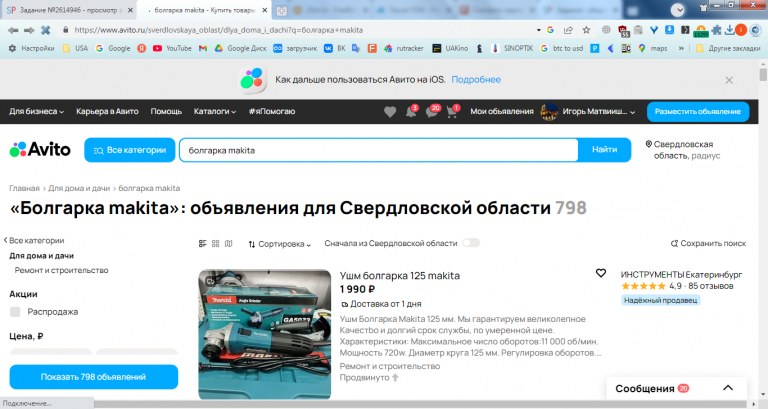Open Avito messages chat bubble icon
Image resolution: width=768 pixels, height=409 pixels.
click(x=432, y=112)
